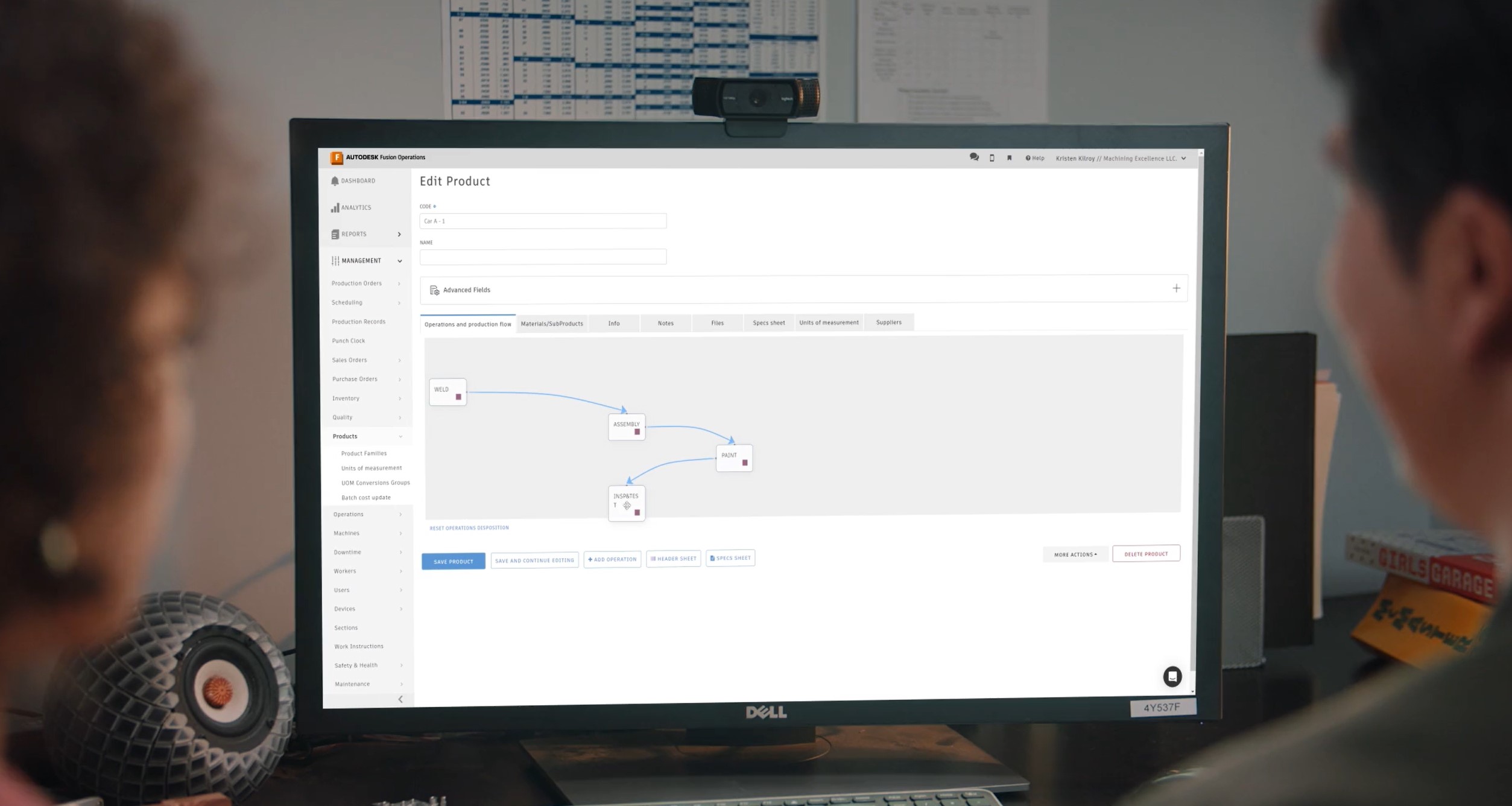Click the red square on PAINT node
This screenshot has width=1512, height=806.
[745, 463]
